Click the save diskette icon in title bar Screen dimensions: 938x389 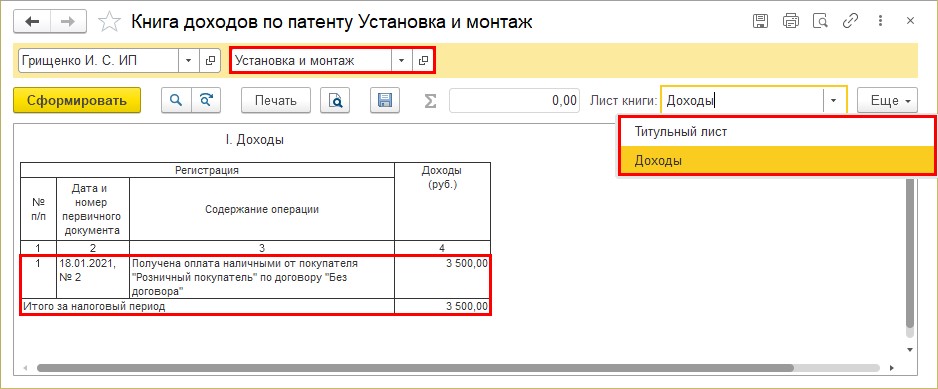pyautogui.click(x=760, y=21)
